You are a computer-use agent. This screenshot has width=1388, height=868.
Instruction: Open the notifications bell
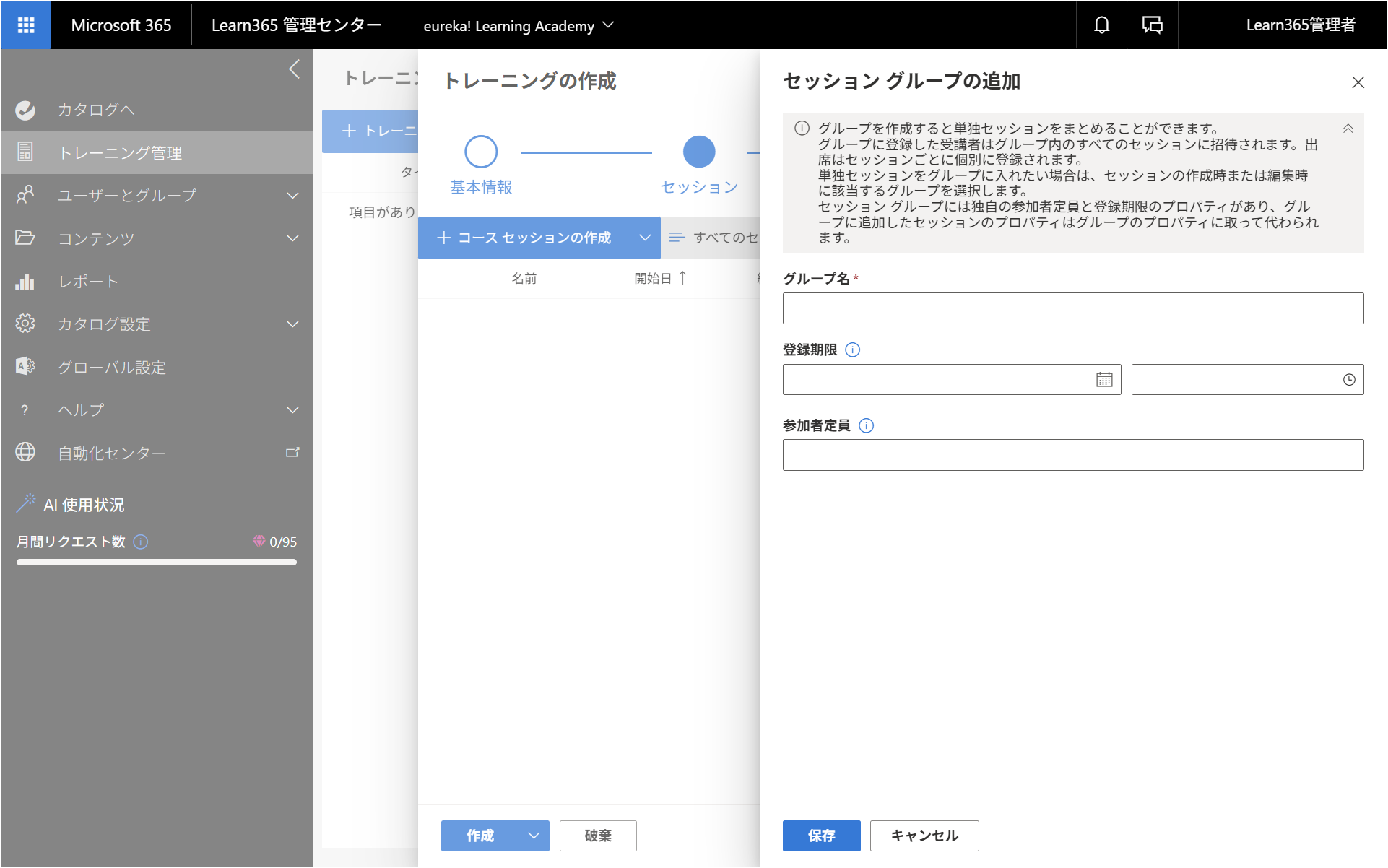[x=1101, y=25]
